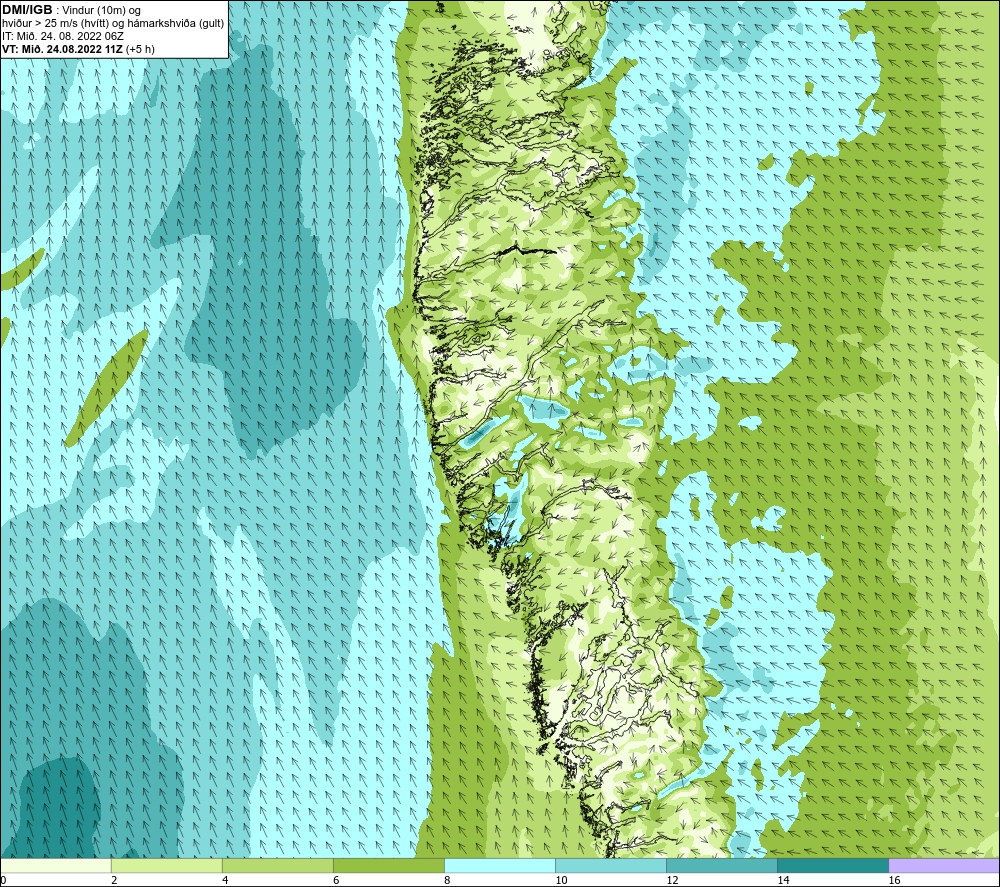Image resolution: width=1000 pixels, height=887 pixels.
Task: Click the light teal 10–12 m/s color swatch
Action: click(x=611, y=865)
